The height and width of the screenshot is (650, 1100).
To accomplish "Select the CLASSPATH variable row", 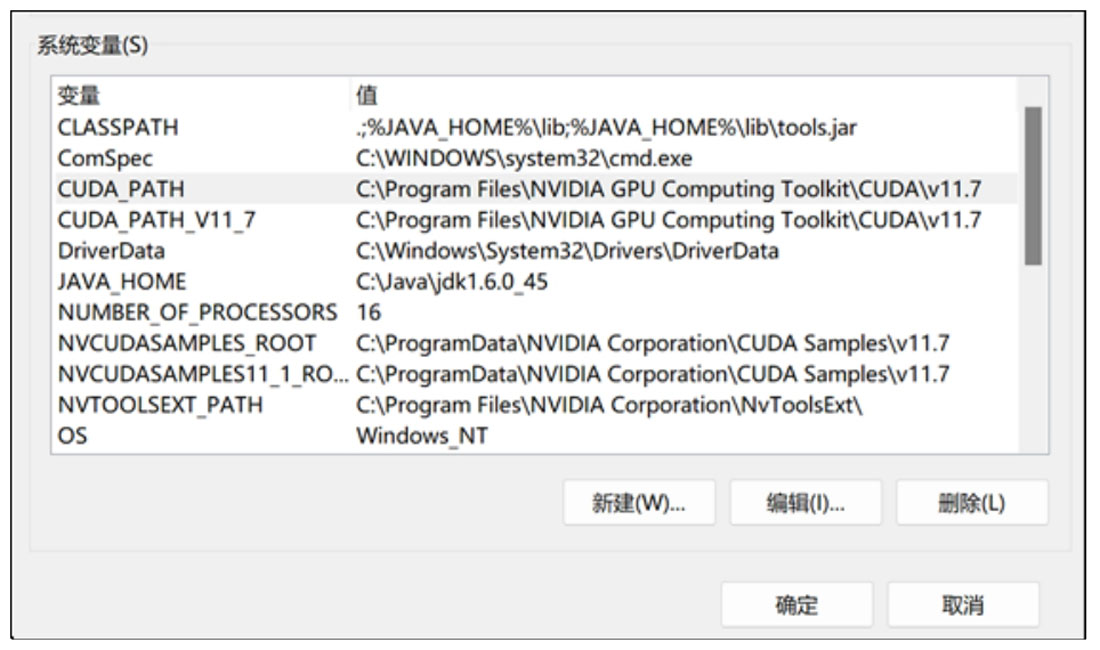I will [536, 127].
